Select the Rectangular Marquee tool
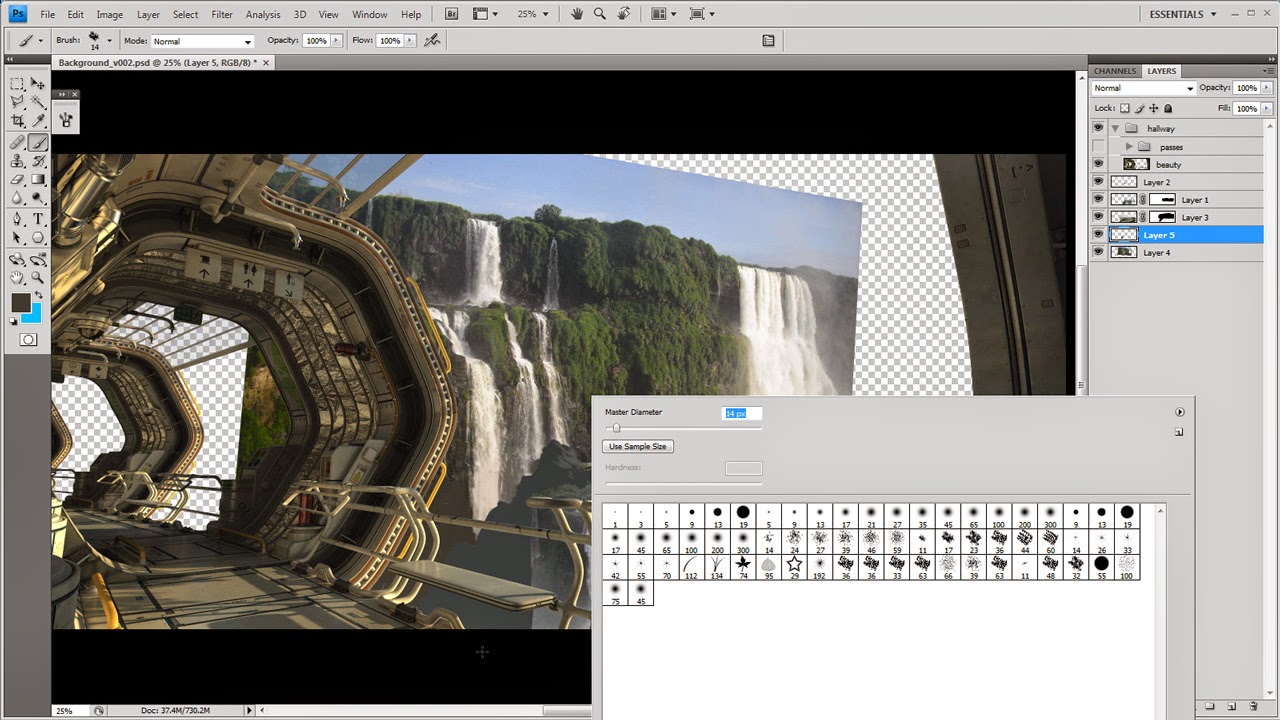1280x720 pixels. 17,84
